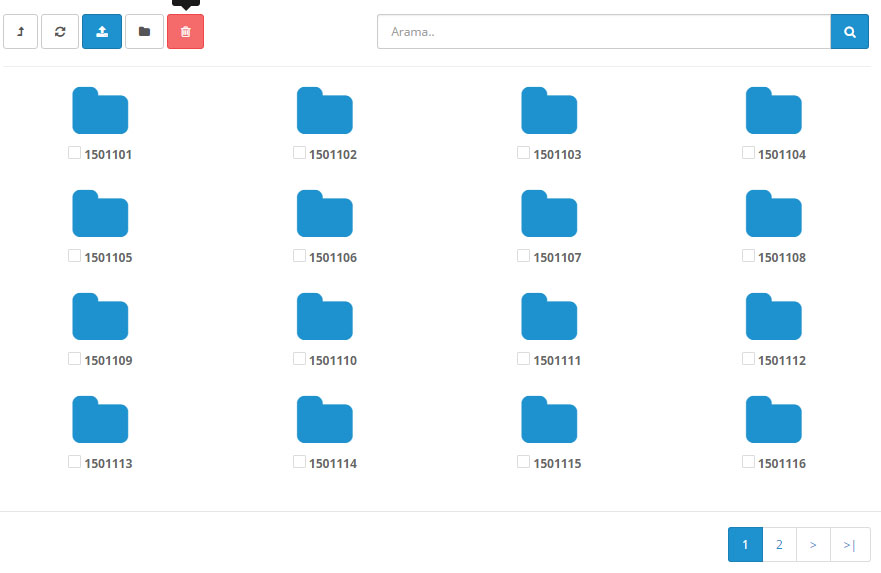Open folder icon 1501101
This screenshot has height=573, width=881.
tap(100, 111)
